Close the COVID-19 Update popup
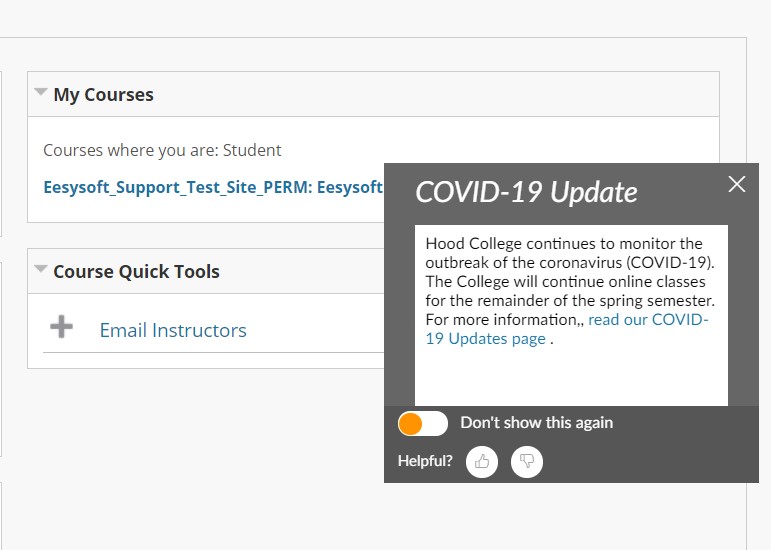771x550 pixels. 737,184
